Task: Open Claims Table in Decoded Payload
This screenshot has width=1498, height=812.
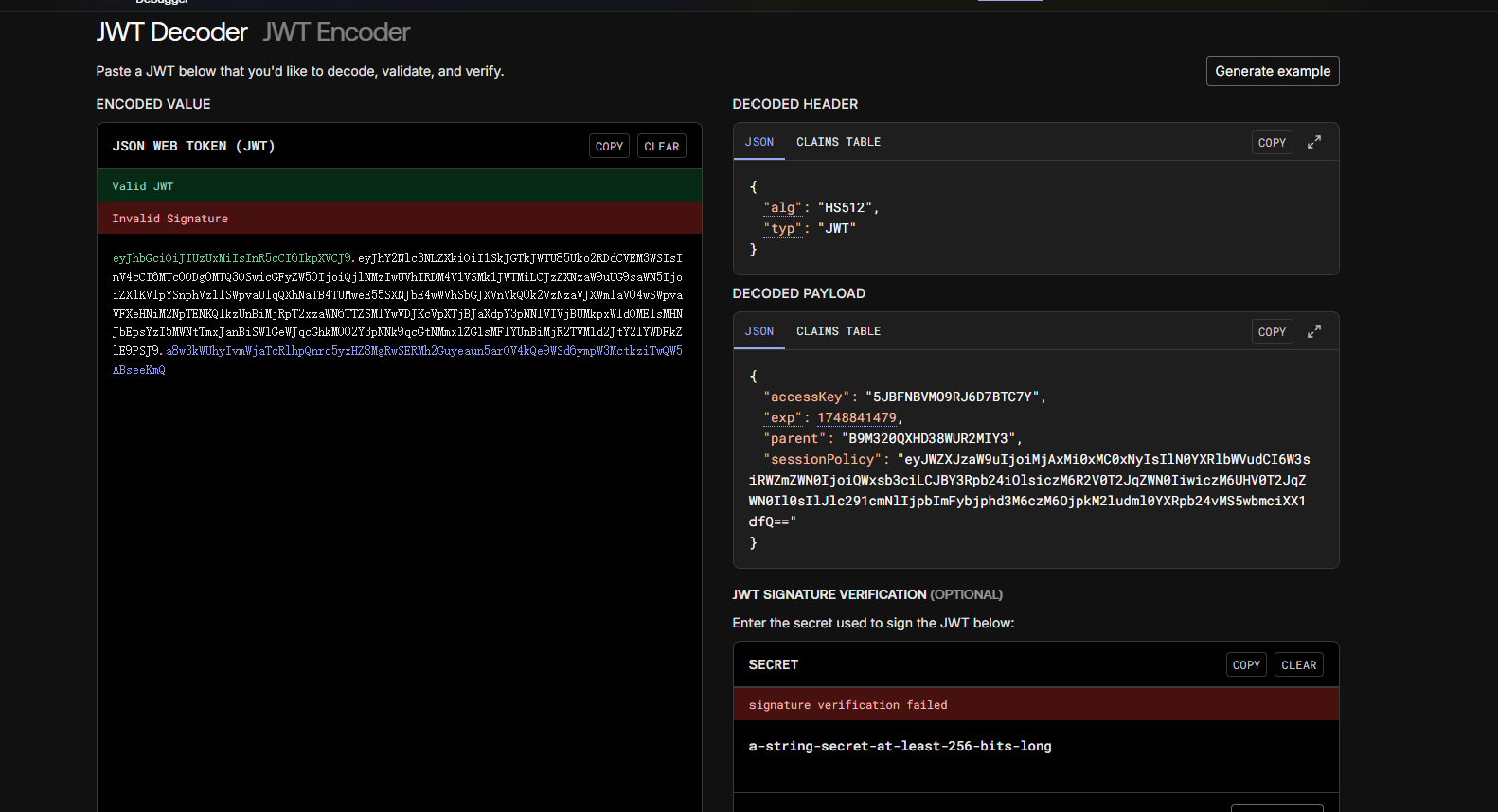Action: point(838,331)
